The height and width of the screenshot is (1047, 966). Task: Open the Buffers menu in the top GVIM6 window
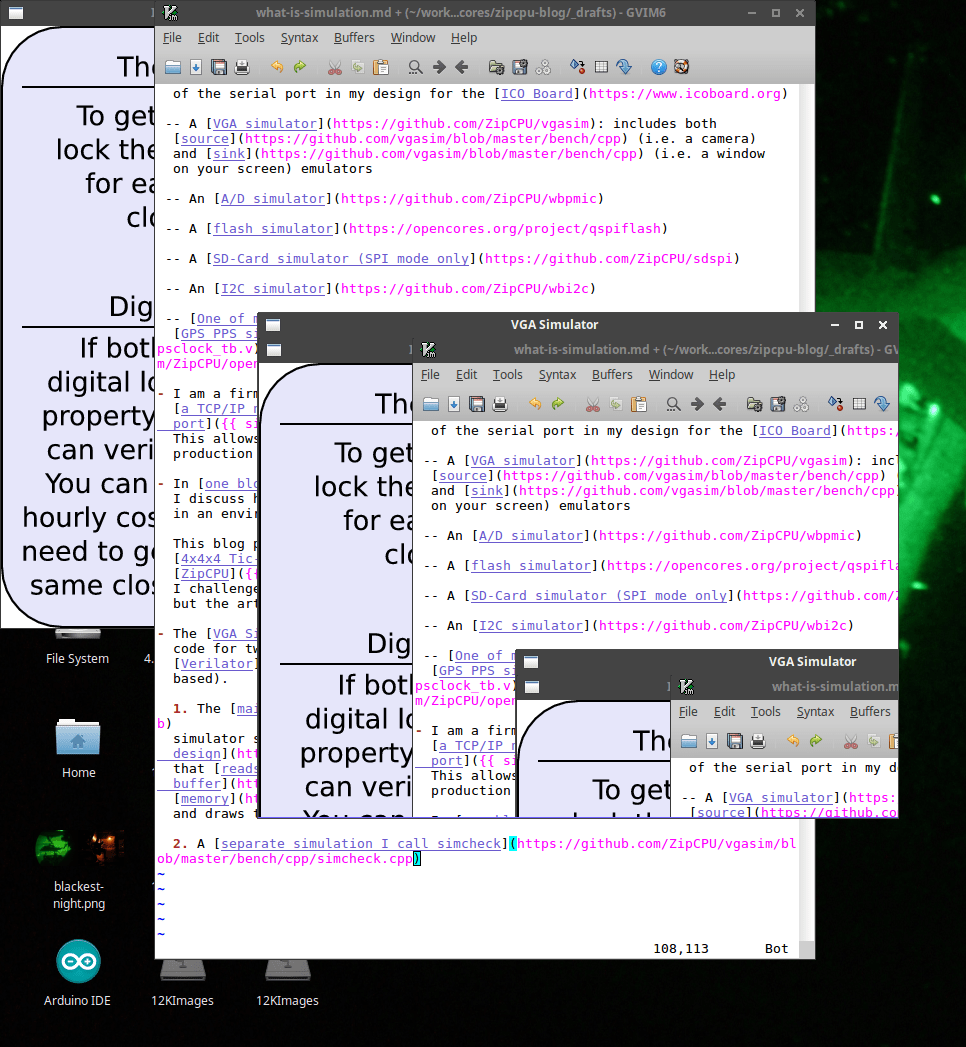(x=354, y=38)
